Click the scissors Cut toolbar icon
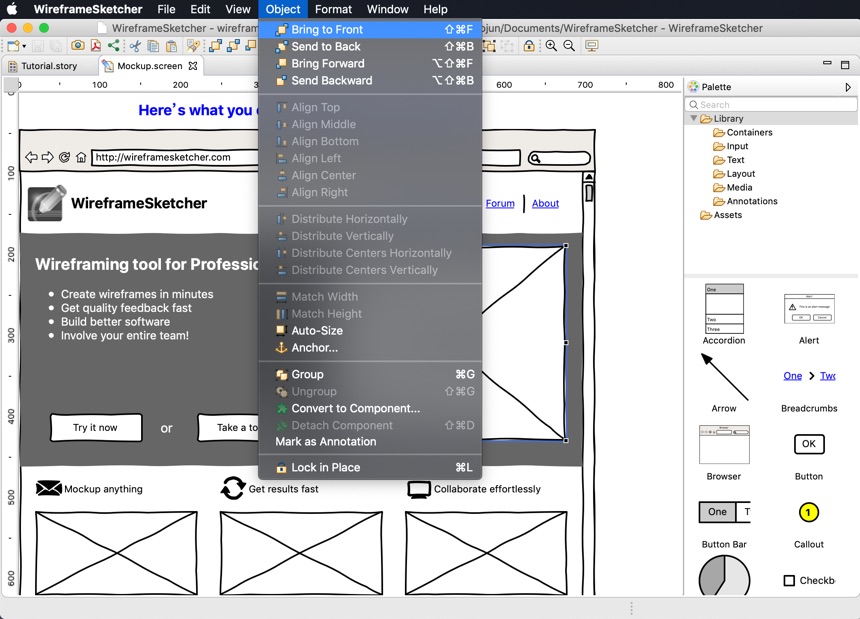This screenshot has width=860, height=619. click(x=135, y=46)
